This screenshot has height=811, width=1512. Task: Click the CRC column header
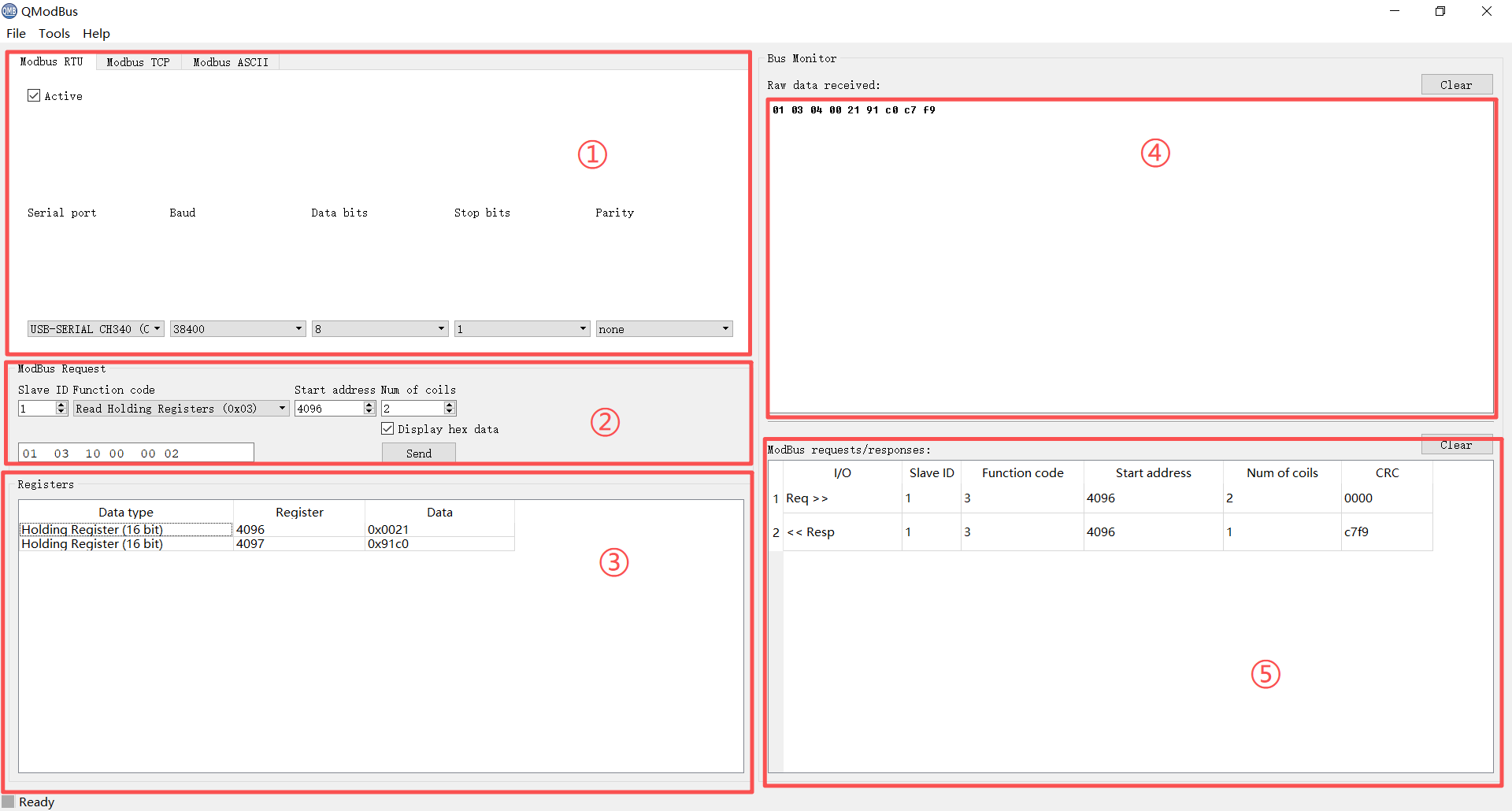click(1387, 472)
